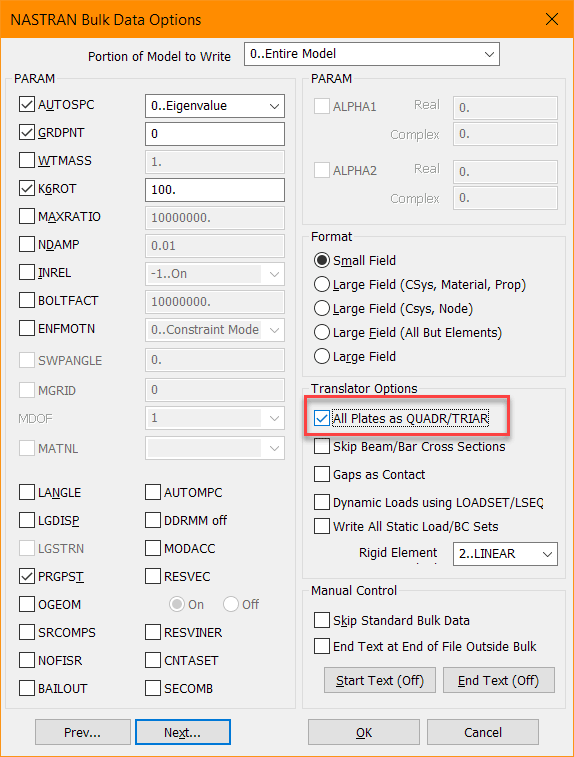Uncheck the GRDPNT checkbox
This screenshot has width=574, height=757.
[27, 132]
